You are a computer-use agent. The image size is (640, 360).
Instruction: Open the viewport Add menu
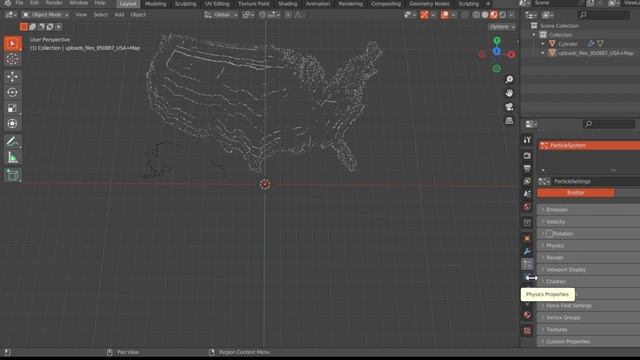(x=119, y=15)
